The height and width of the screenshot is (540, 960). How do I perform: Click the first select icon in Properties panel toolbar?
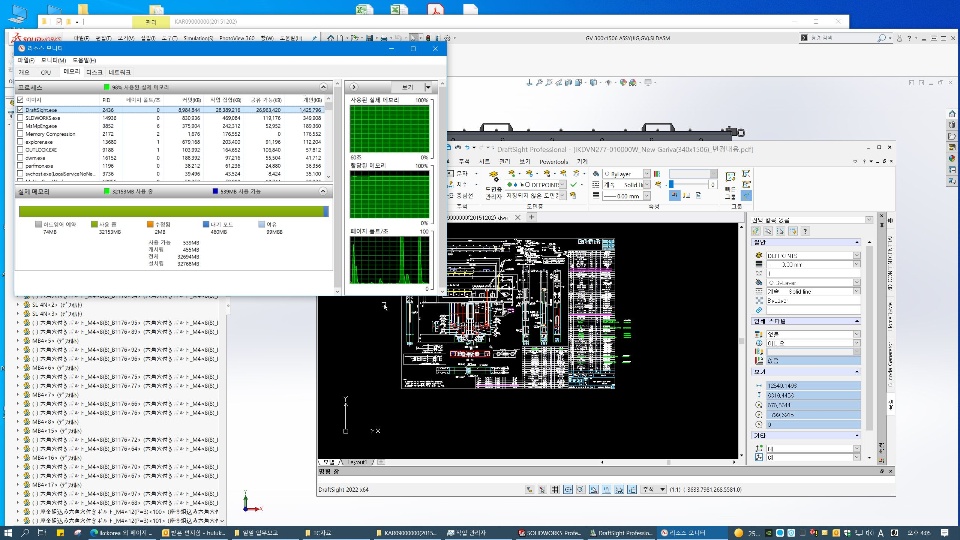pyautogui.click(x=756, y=230)
